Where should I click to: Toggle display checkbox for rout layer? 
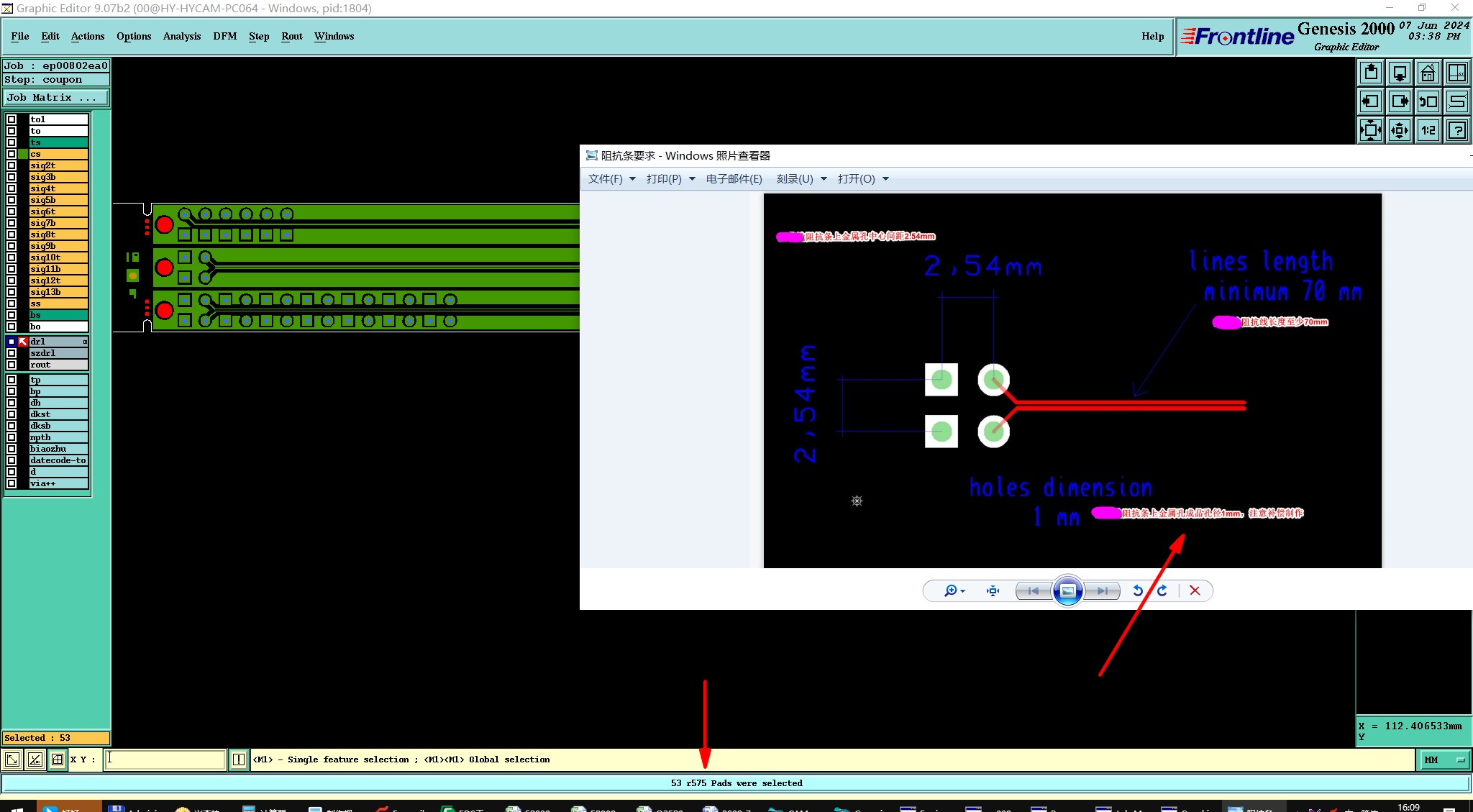(12, 365)
